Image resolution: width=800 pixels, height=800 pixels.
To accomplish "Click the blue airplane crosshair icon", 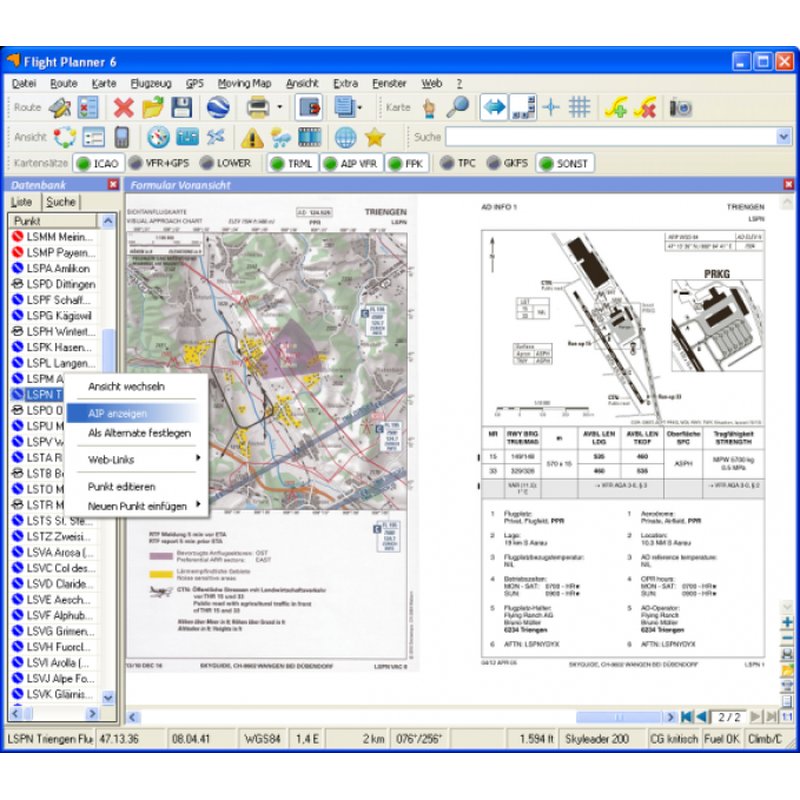I will 551,108.
